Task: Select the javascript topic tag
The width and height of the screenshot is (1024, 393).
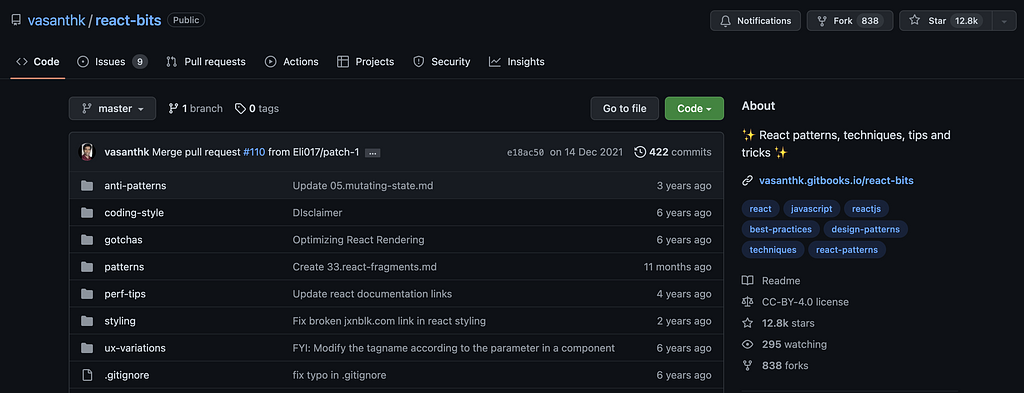Action: pyautogui.click(x=812, y=209)
